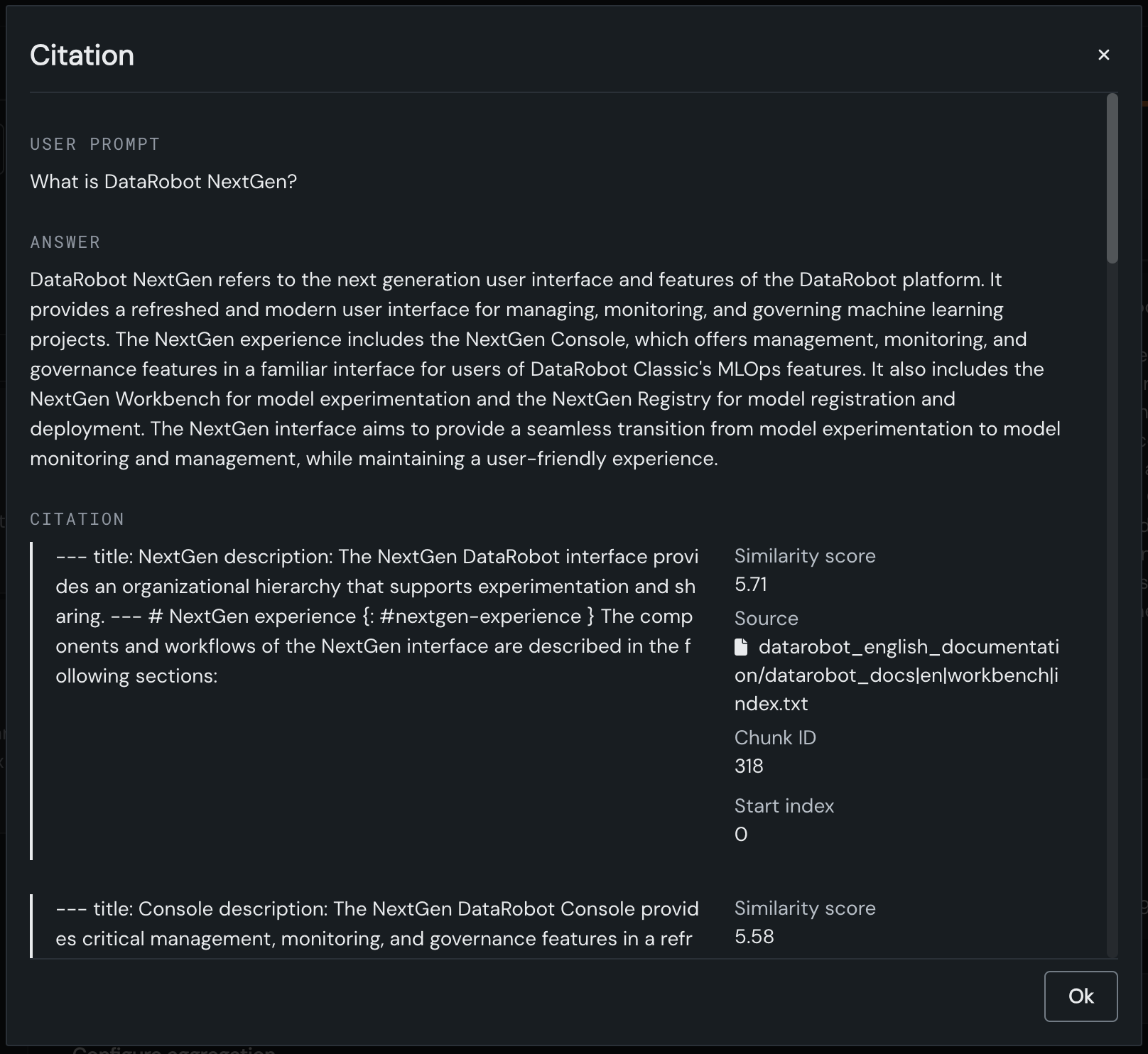Select the second citation titled Console
1148x1054 pixels.
click(377, 923)
